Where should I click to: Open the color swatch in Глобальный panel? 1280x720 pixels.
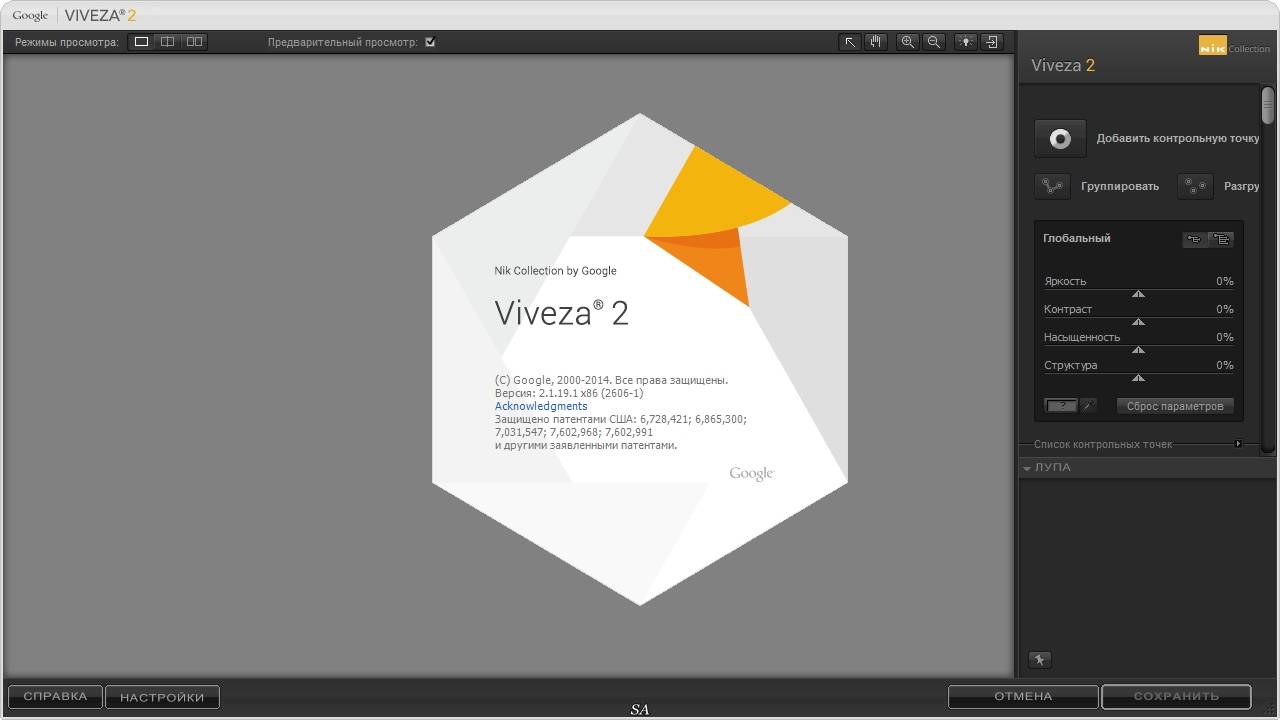pos(1060,406)
